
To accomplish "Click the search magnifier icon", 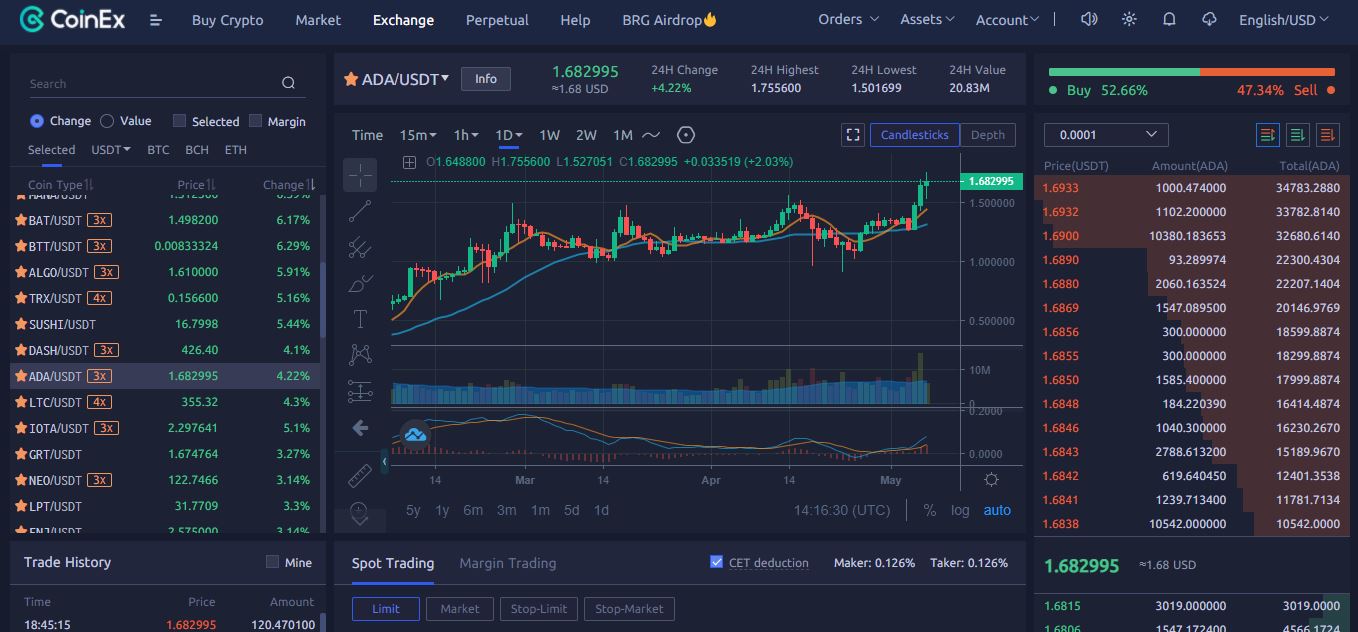I will tap(288, 84).
